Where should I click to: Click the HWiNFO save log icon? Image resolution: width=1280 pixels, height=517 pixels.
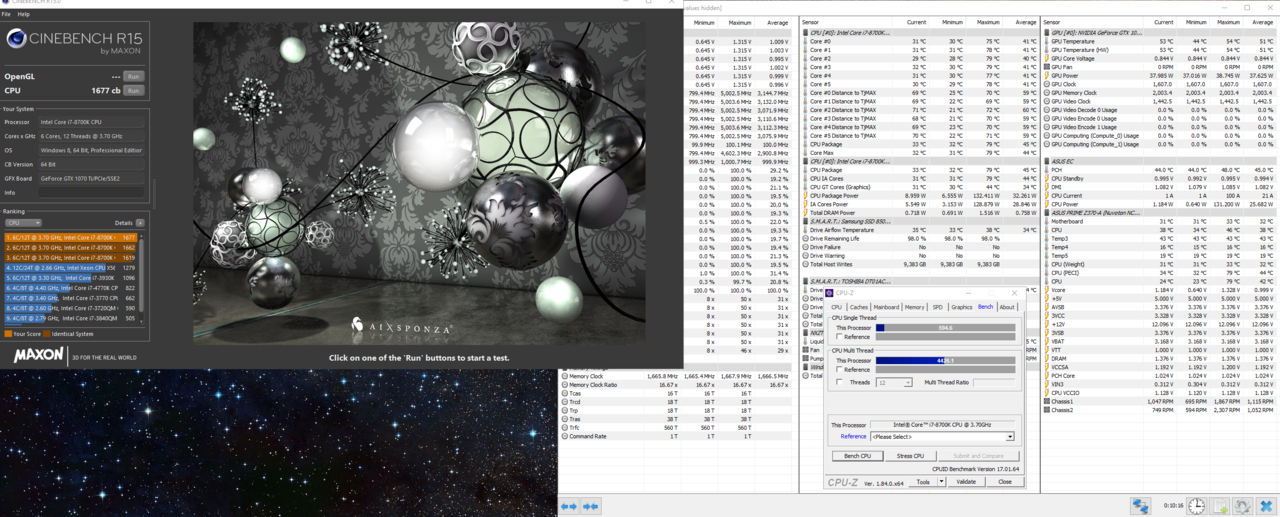point(1220,506)
